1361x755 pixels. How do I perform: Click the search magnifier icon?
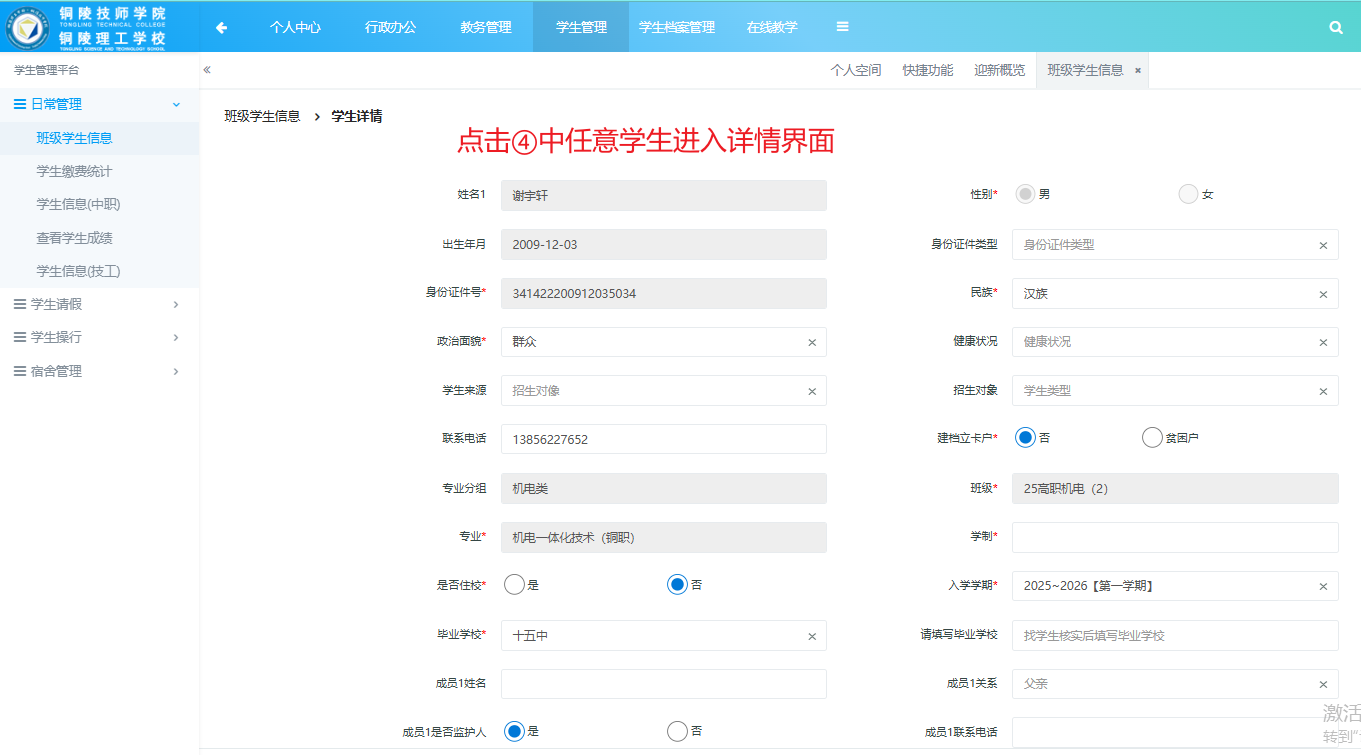coord(1336,28)
